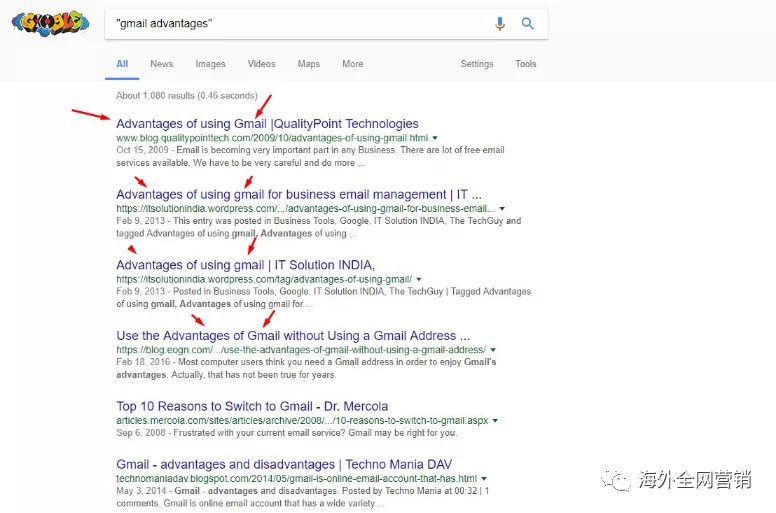Open "Gmail - advantages and disadvantages | Techno Mania DAV"
776x513 pixels.
[x=284, y=465]
